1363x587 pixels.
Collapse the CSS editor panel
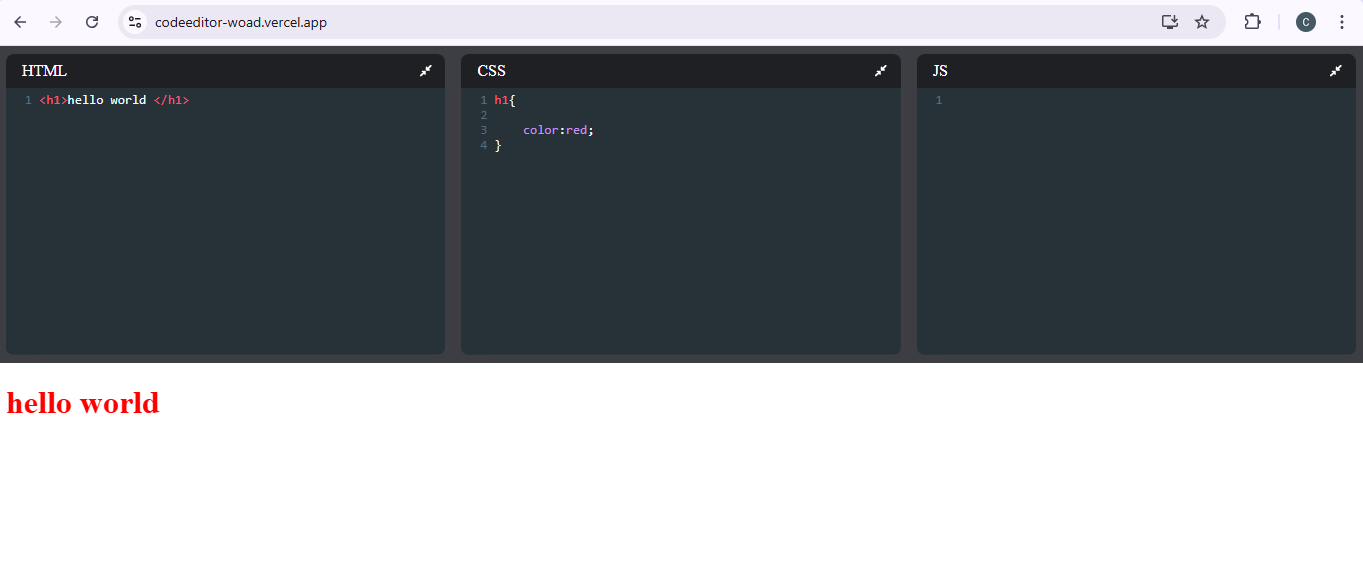pyautogui.click(x=881, y=71)
